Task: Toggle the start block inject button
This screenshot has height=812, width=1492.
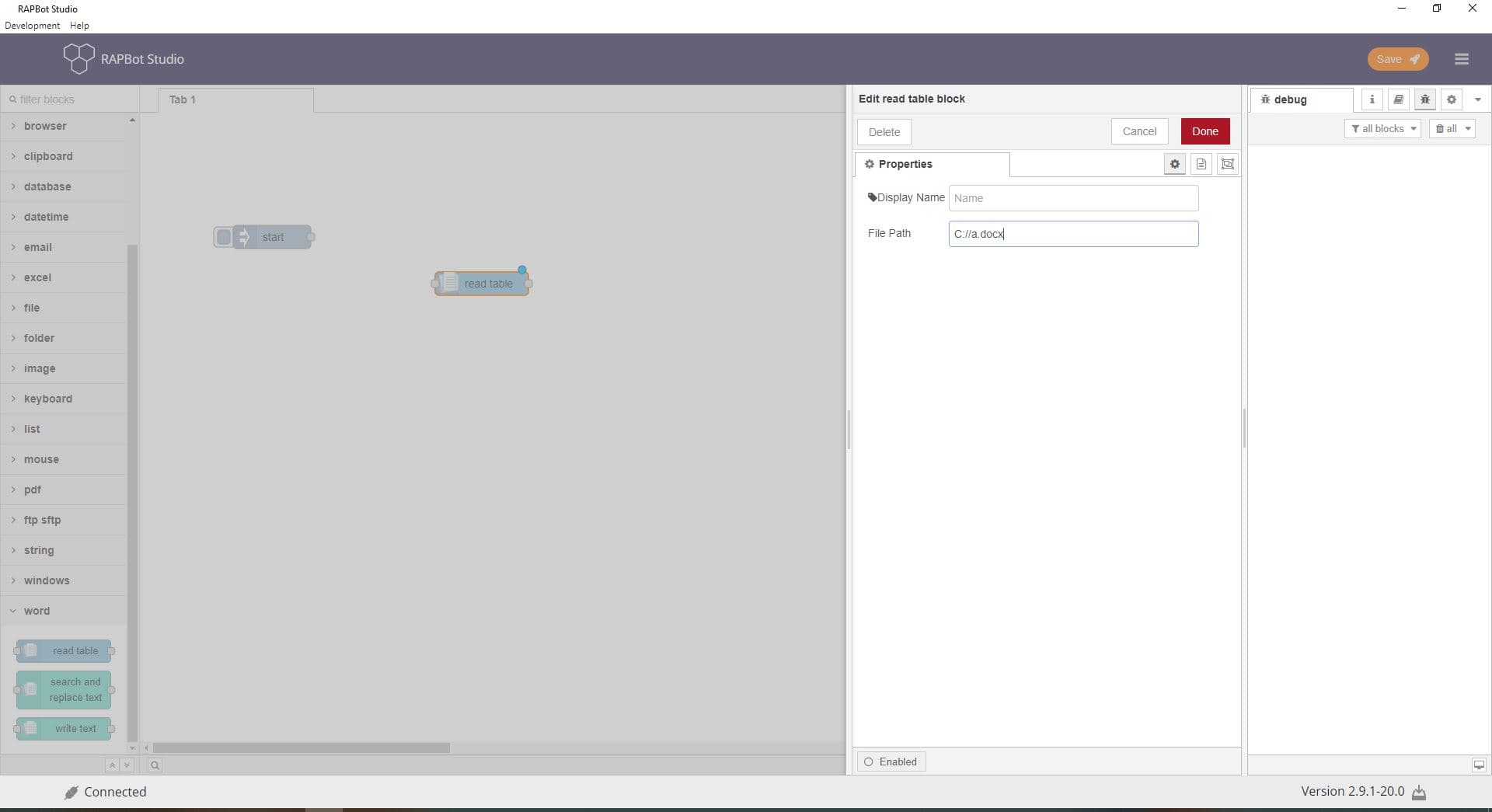Action: click(223, 237)
